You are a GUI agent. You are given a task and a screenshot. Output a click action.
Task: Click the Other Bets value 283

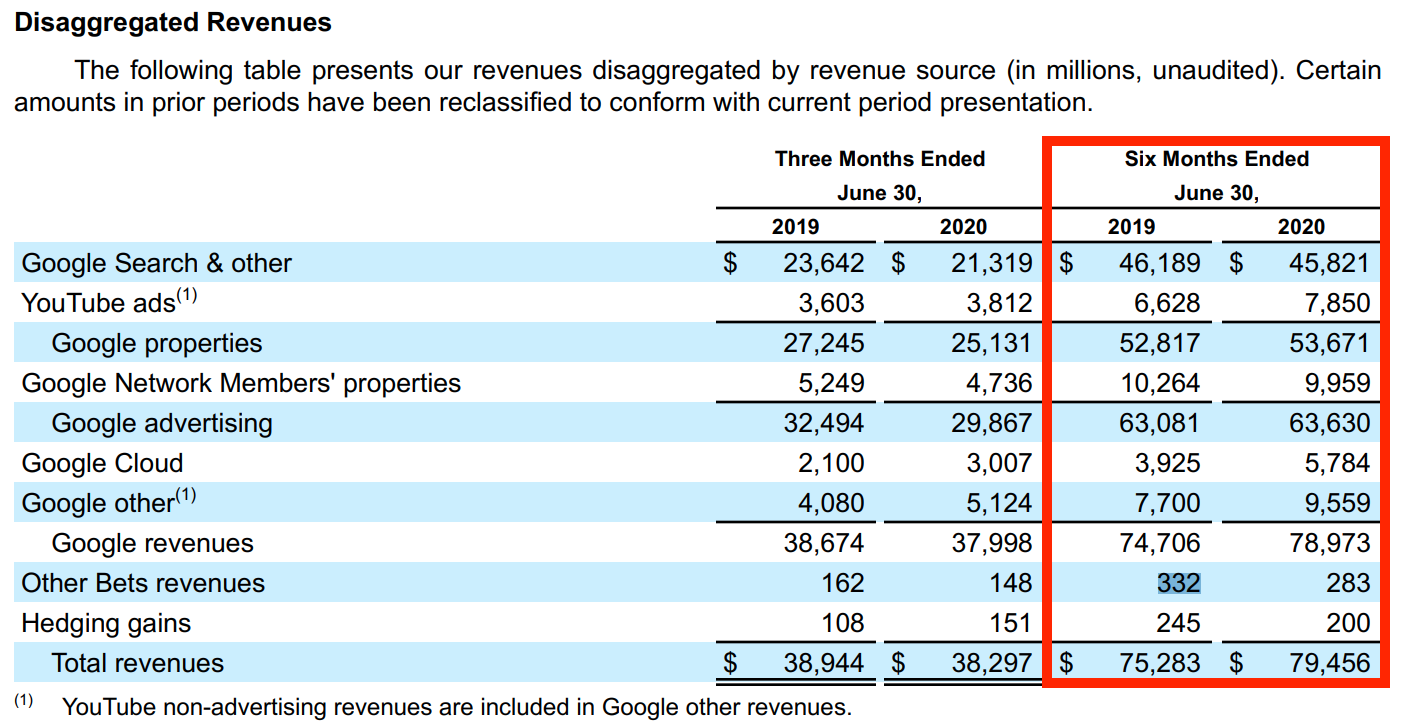(x=1347, y=583)
